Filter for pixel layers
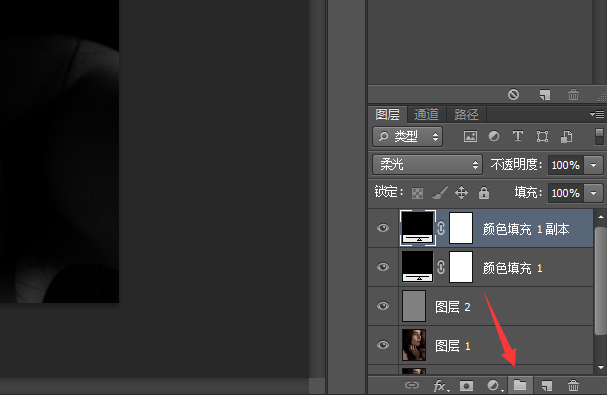Viewport: 607px width, 395px height. 470,136
